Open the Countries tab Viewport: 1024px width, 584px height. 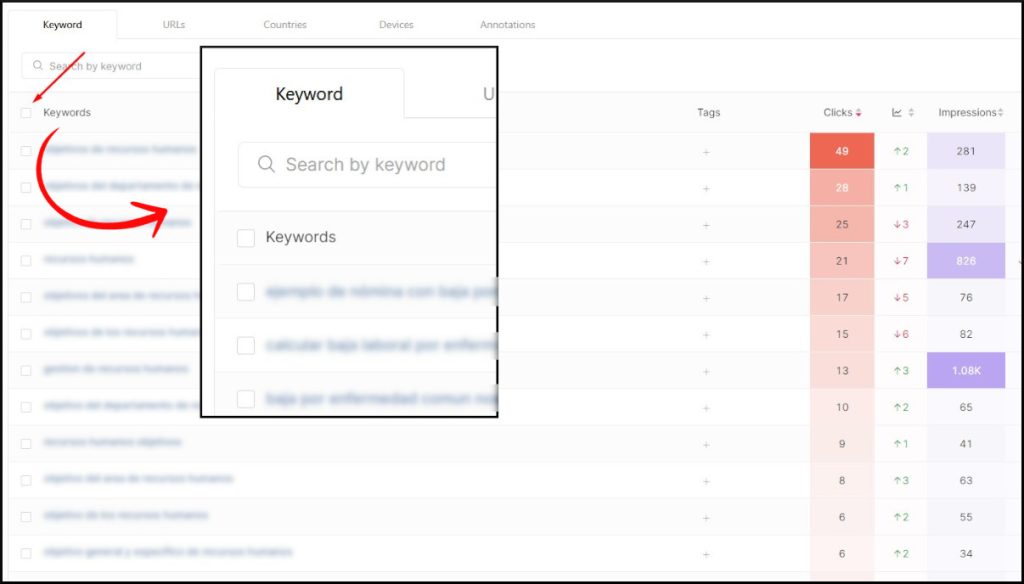click(284, 25)
